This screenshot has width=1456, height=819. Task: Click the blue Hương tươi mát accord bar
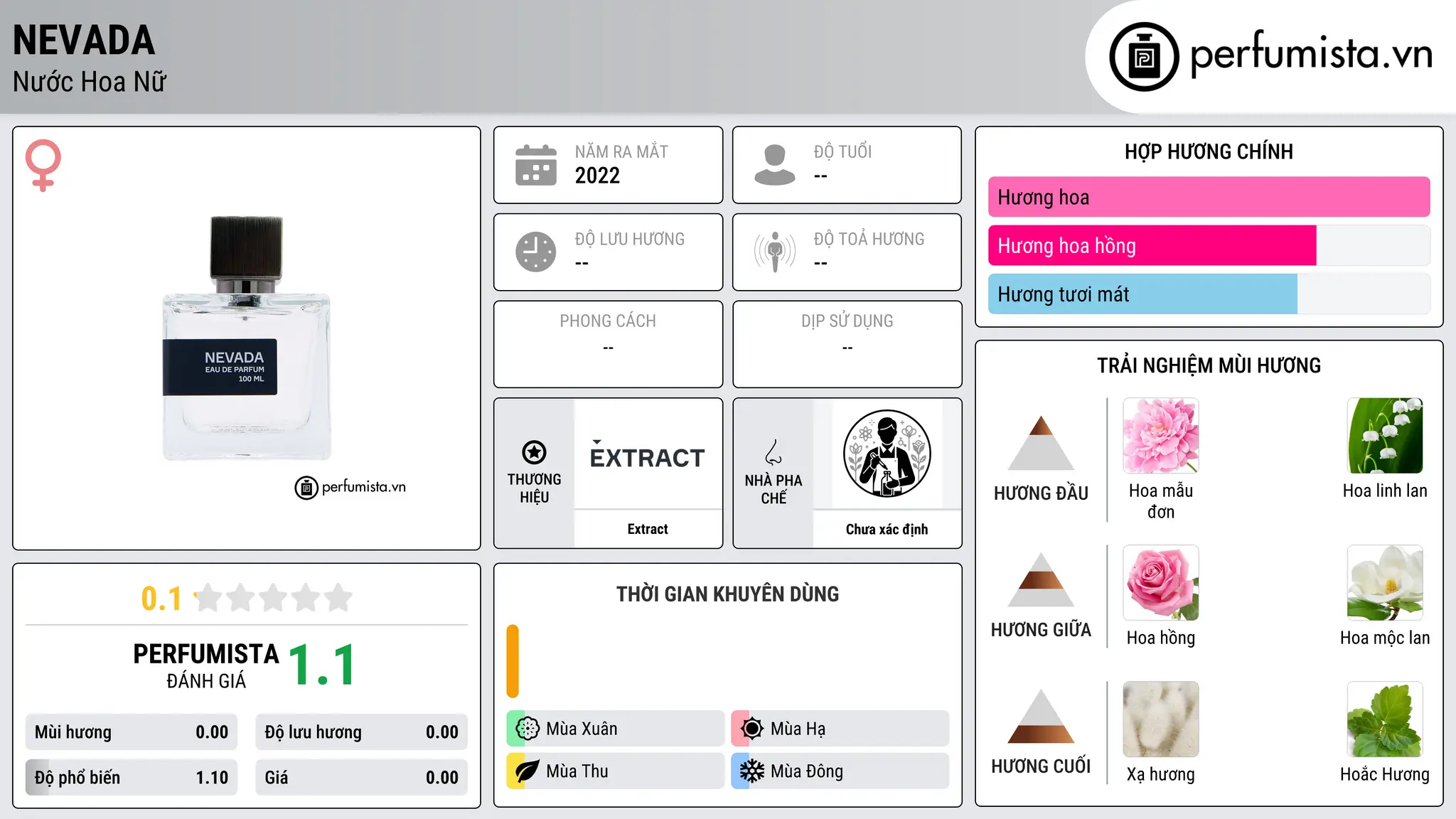tap(1142, 294)
